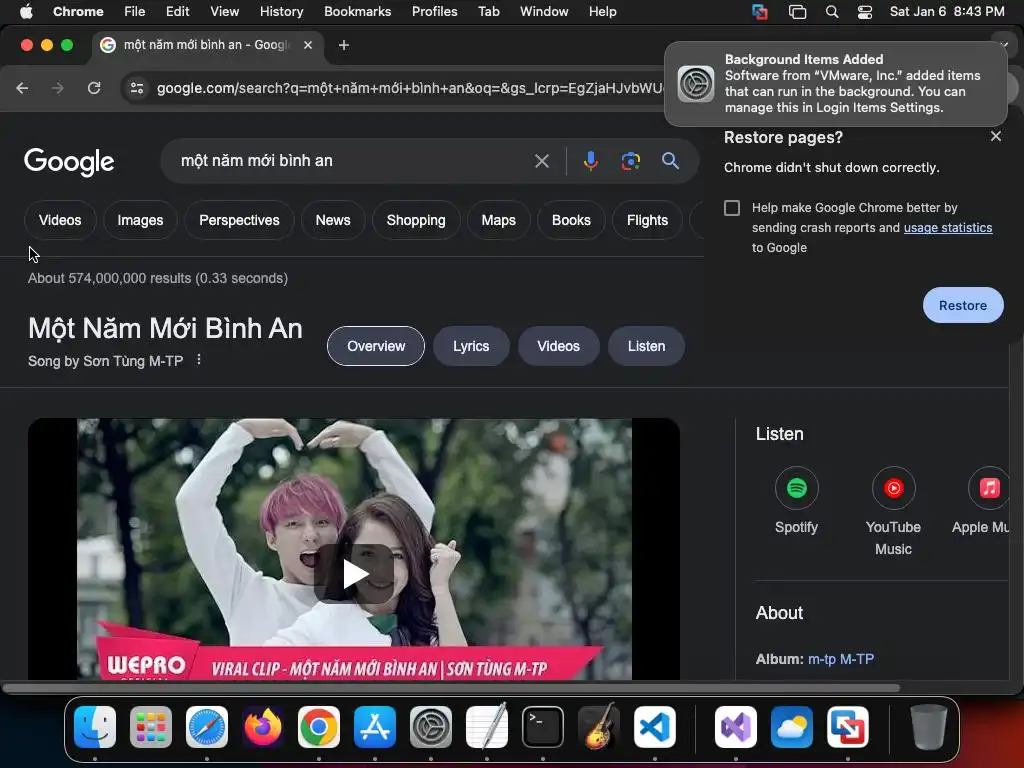
Task: Open System Settings from the Dock
Action: click(431, 727)
